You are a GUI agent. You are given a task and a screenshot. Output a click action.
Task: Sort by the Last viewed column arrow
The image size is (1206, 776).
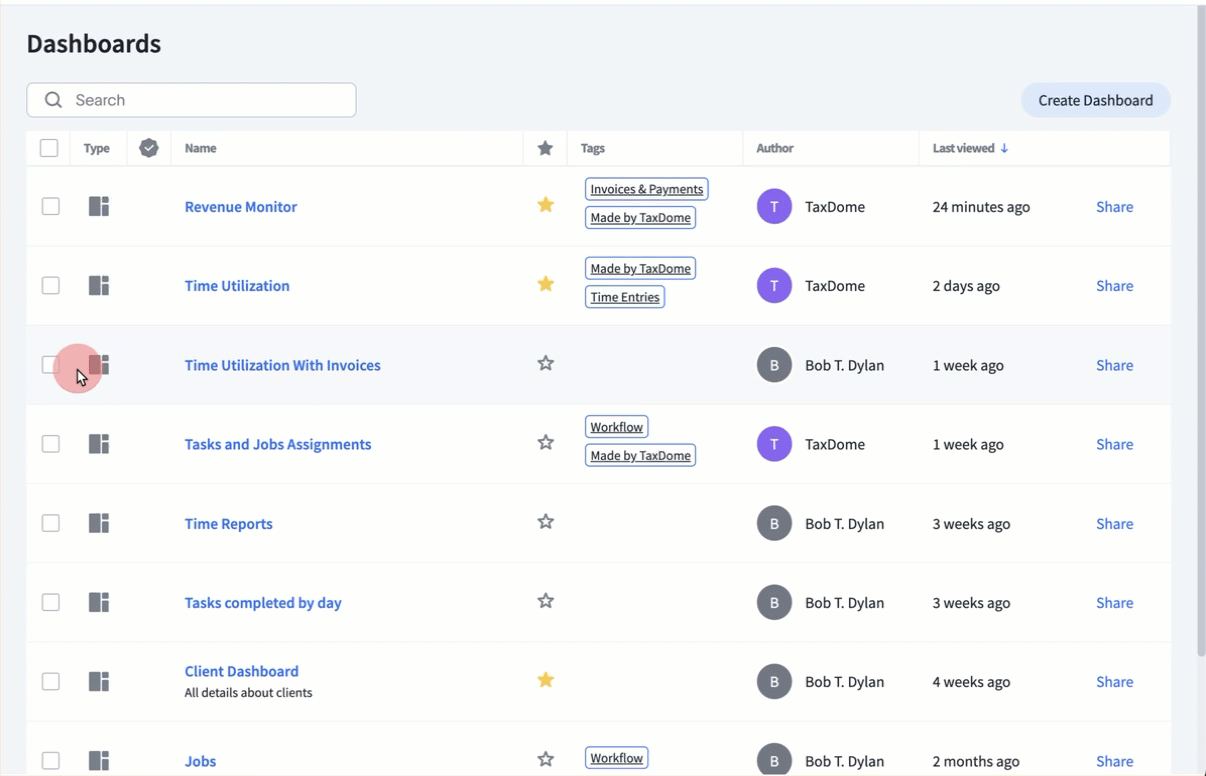1004,148
